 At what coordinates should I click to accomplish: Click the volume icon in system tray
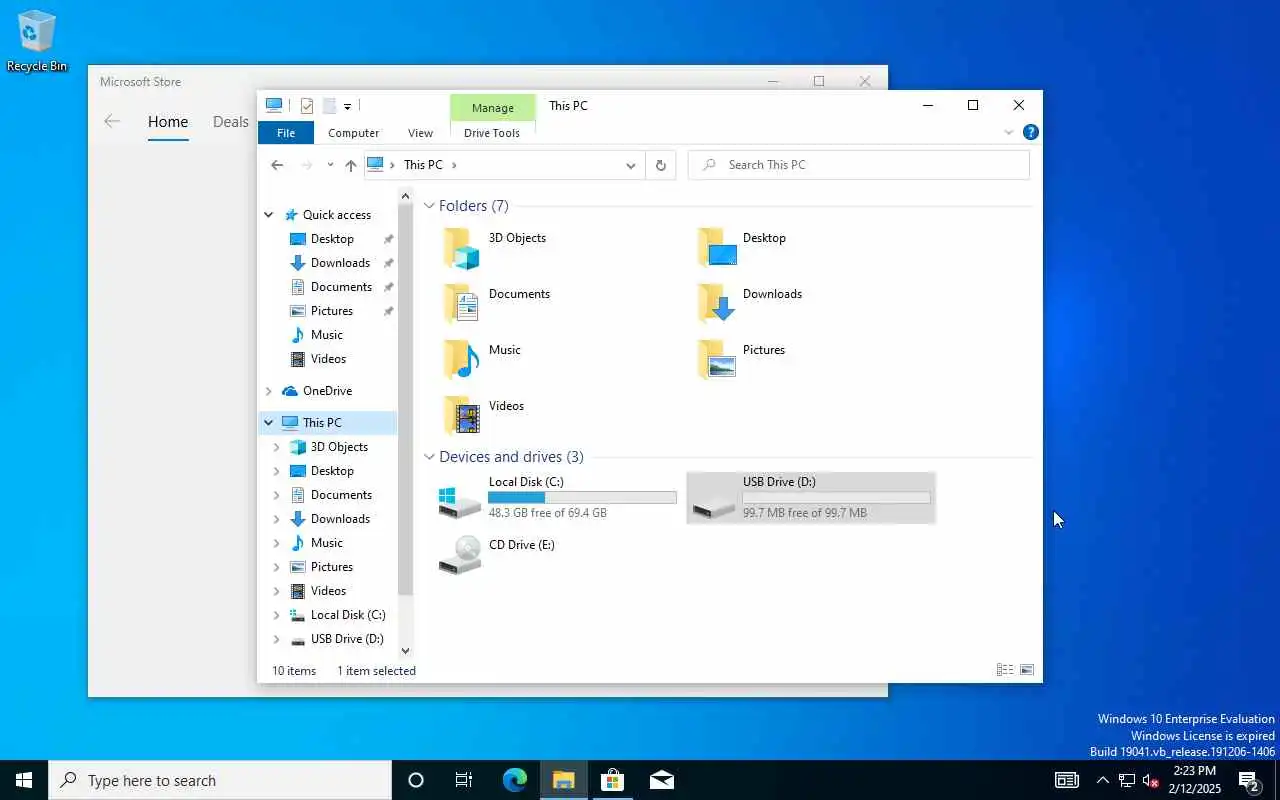[x=1150, y=780]
